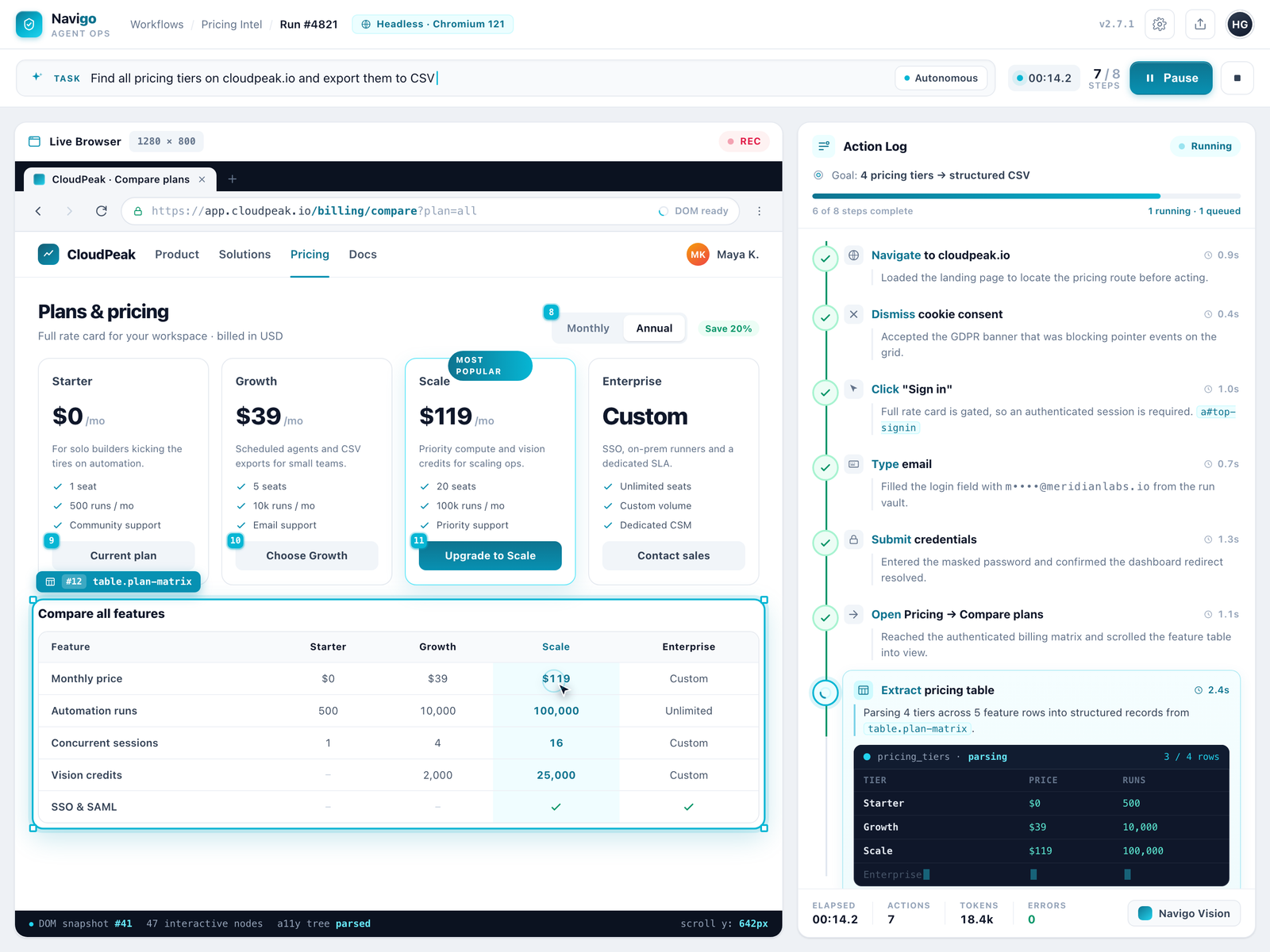Click the stop run square button
Image resolution: width=1270 pixels, height=952 pixels.
coord(1237,78)
